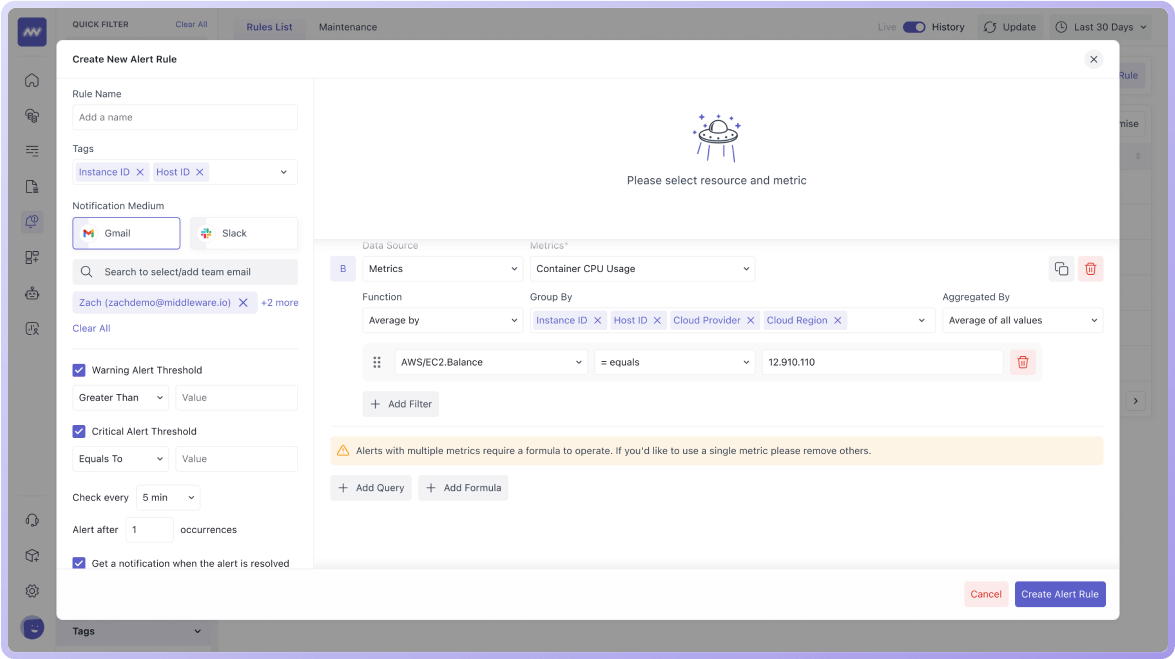Click Add Formula button

(x=463, y=488)
